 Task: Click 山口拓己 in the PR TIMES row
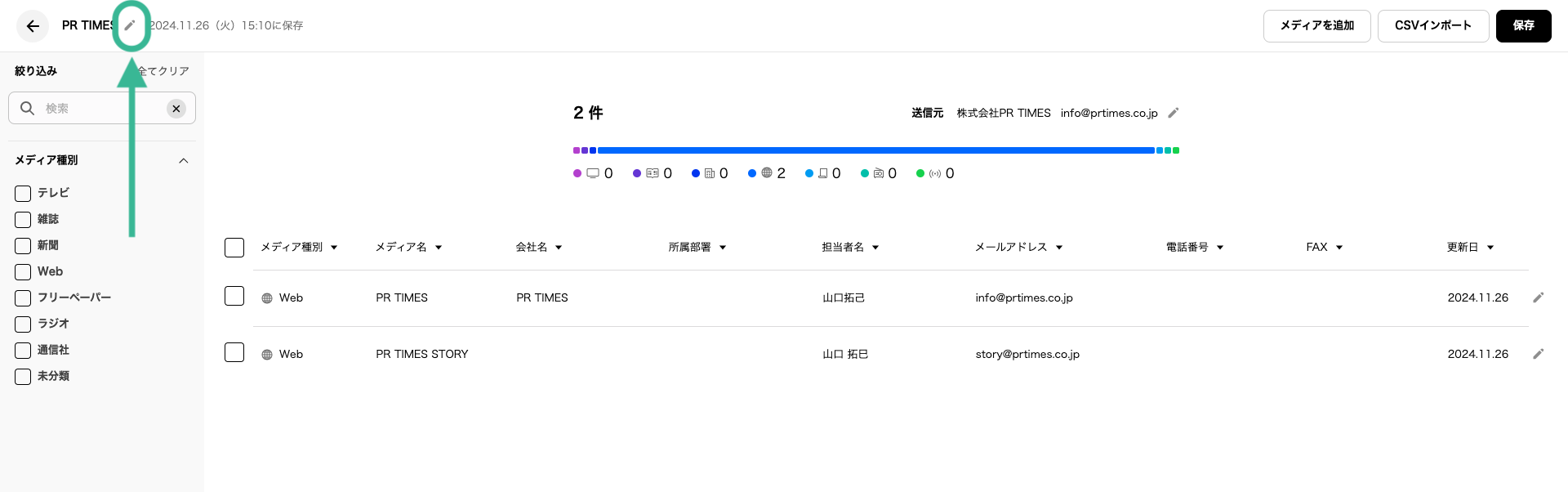pos(844,297)
